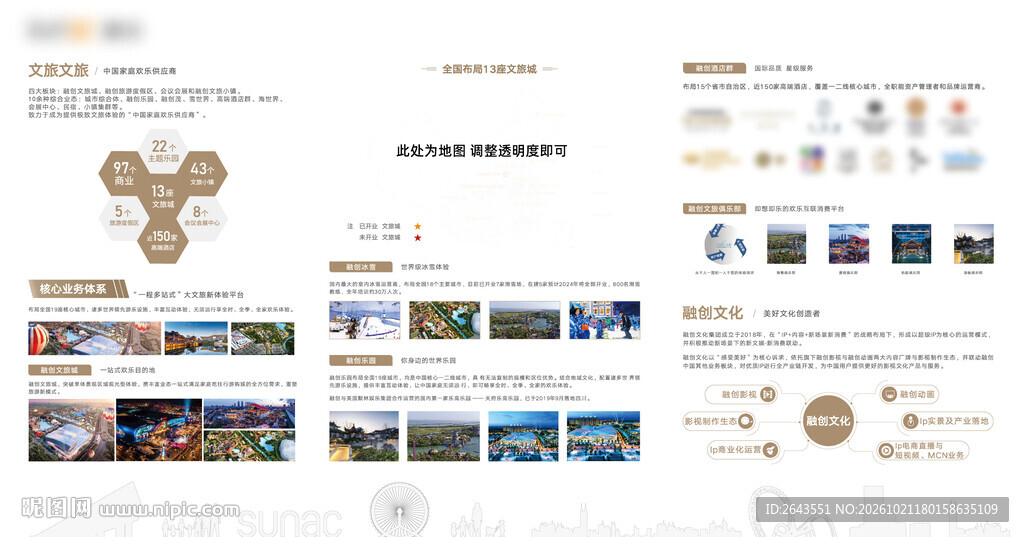This screenshot has height=537, width=1024.
Task: Click the 融创影视 film icon
Action: pyautogui.click(x=768, y=394)
